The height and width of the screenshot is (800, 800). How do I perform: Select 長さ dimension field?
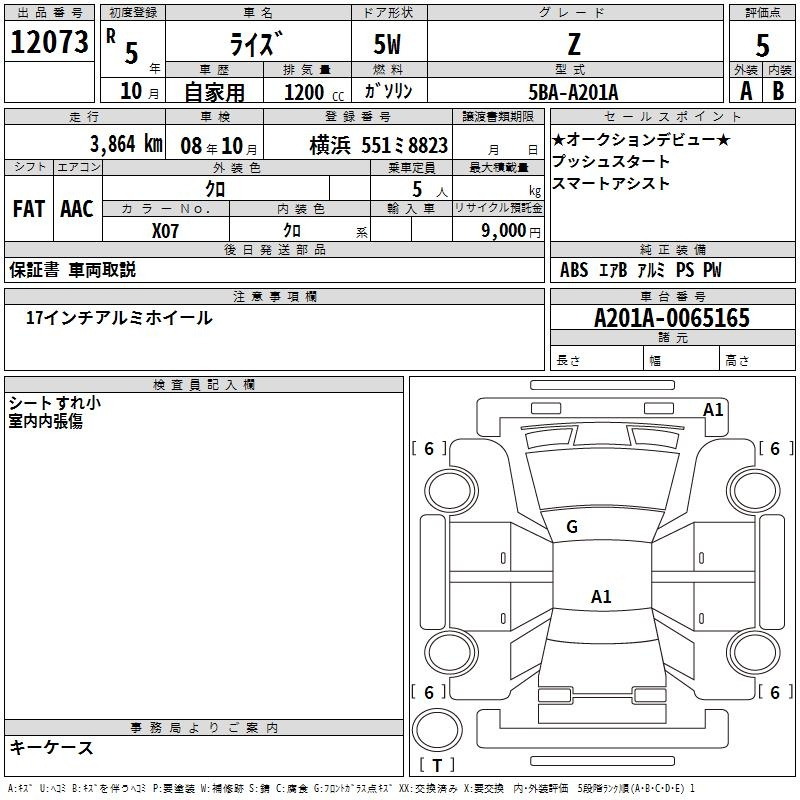tap(597, 360)
